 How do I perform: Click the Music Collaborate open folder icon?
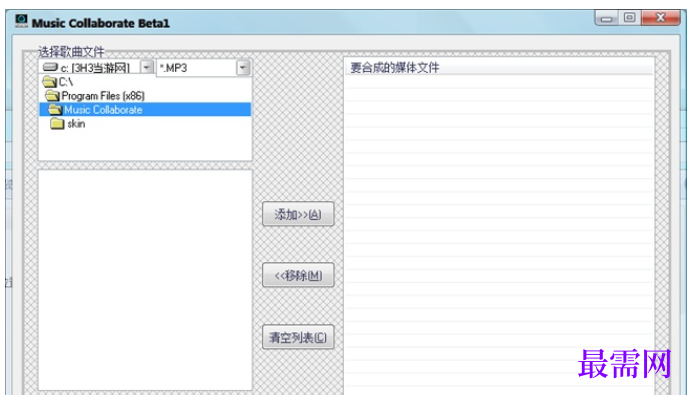[55, 110]
